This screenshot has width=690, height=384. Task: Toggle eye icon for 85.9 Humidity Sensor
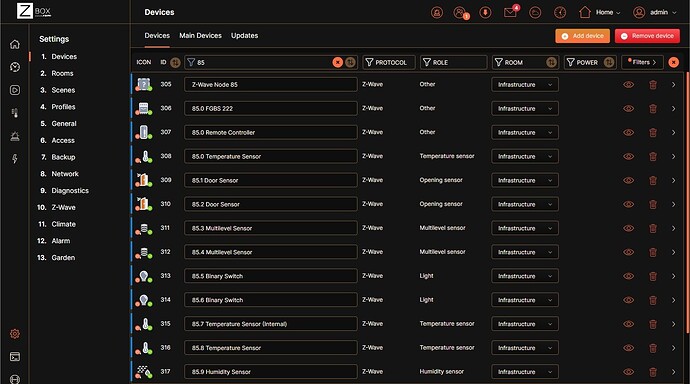629,372
